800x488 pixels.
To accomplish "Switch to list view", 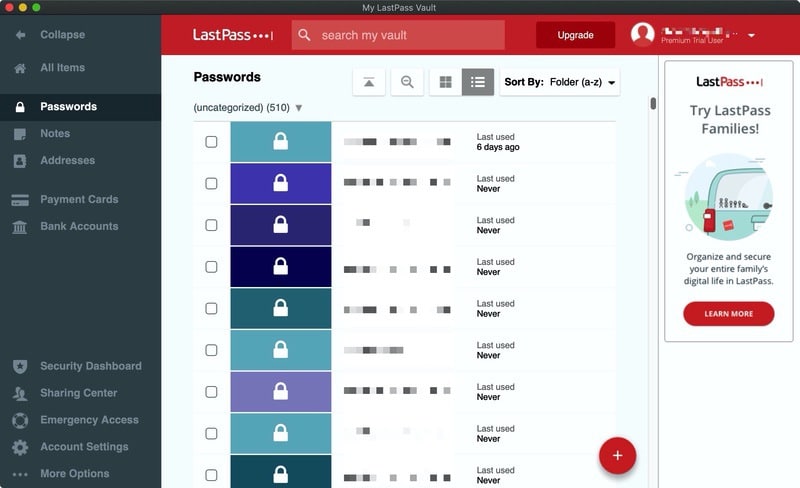I will pyautogui.click(x=478, y=82).
